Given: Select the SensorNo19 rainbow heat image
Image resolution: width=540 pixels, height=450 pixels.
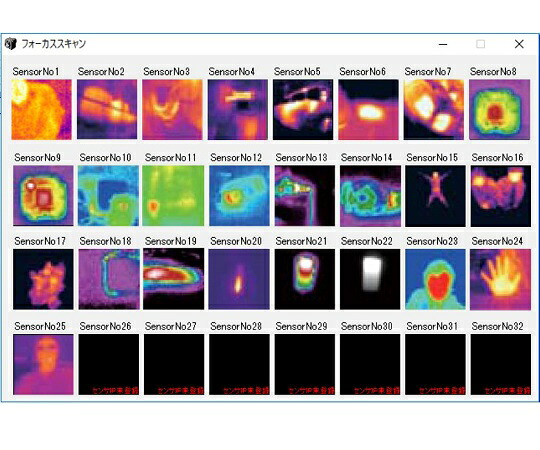Looking at the screenshot, I should tap(173, 279).
